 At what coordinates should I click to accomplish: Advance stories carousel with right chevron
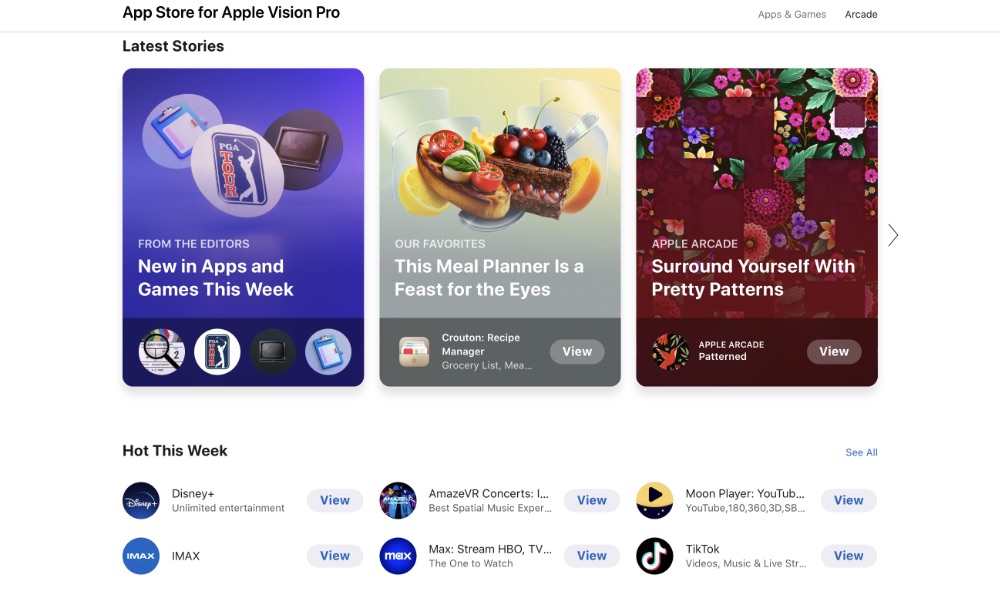pyautogui.click(x=893, y=235)
